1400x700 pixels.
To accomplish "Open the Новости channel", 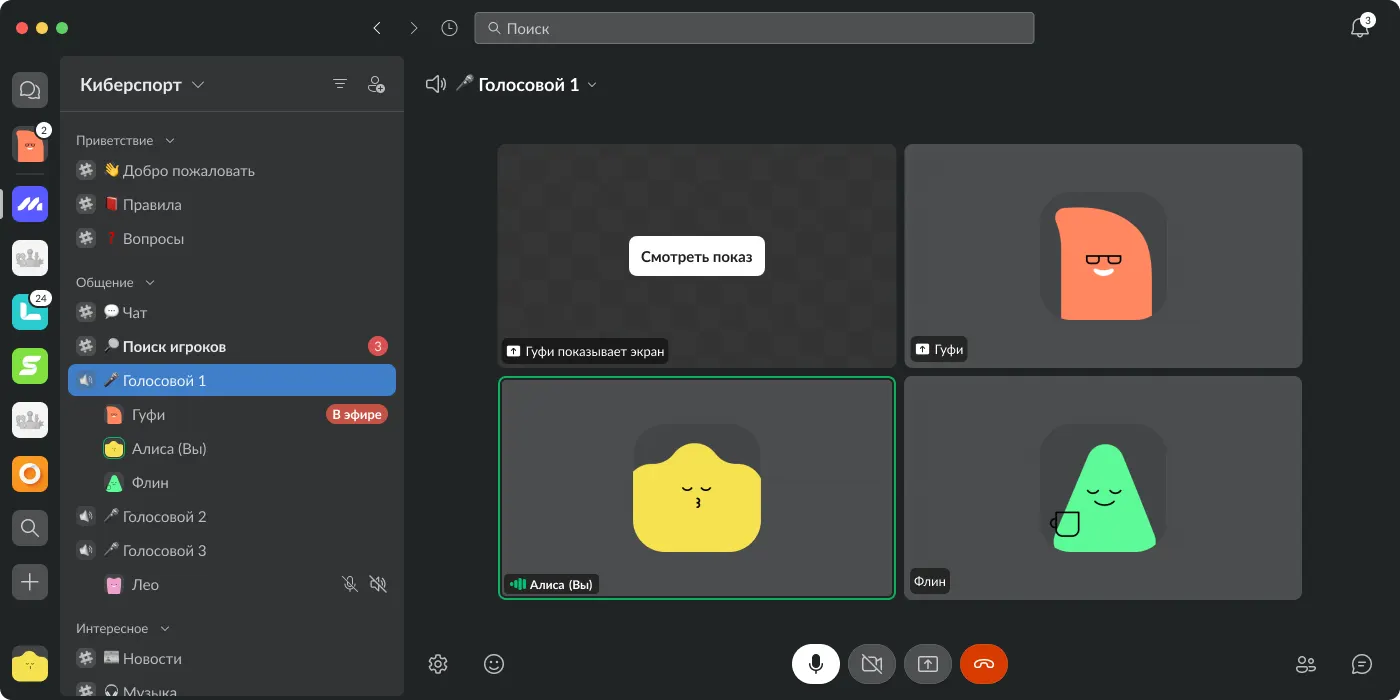I will (x=232, y=659).
